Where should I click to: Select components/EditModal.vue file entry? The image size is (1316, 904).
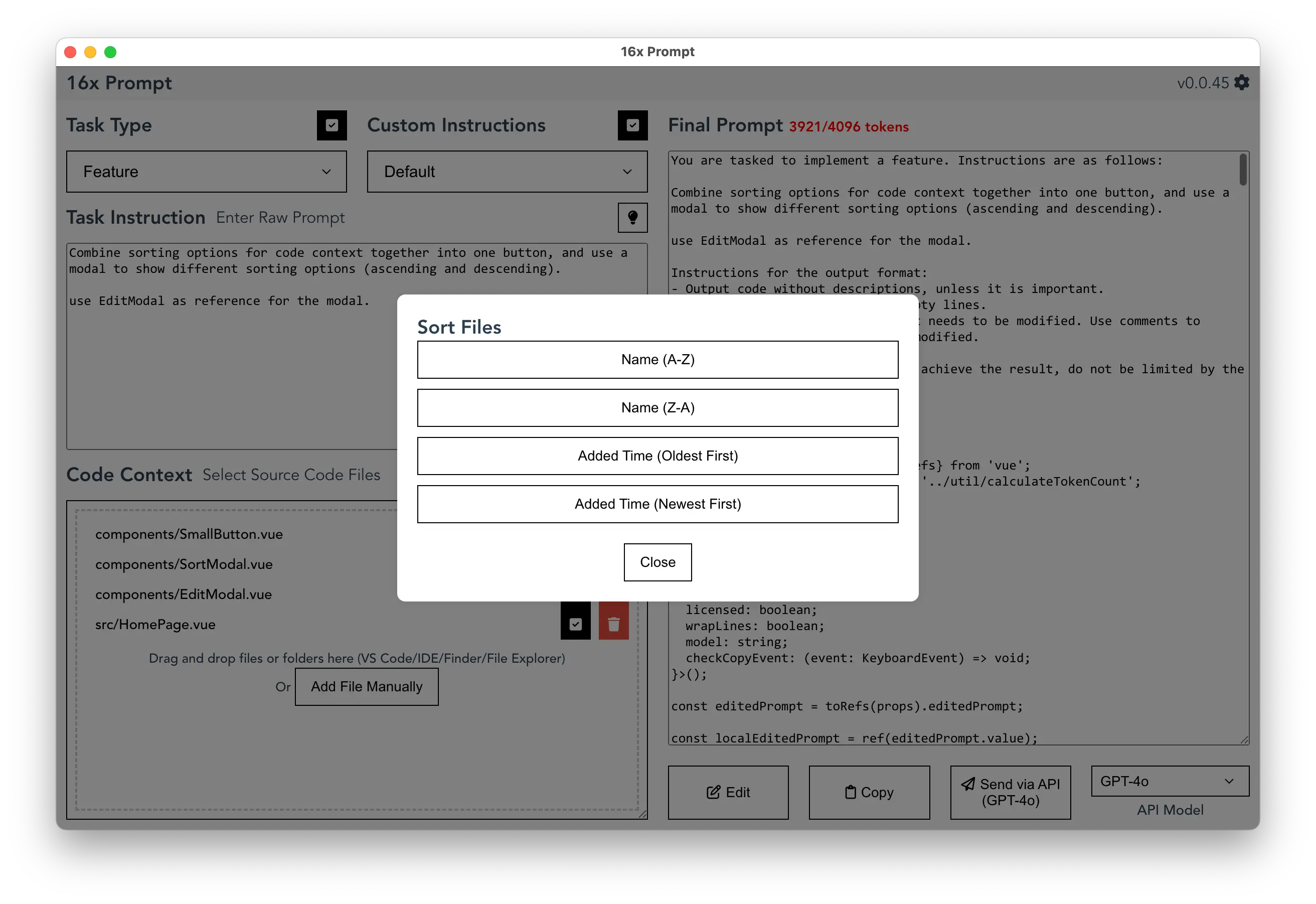pos(183,594)
